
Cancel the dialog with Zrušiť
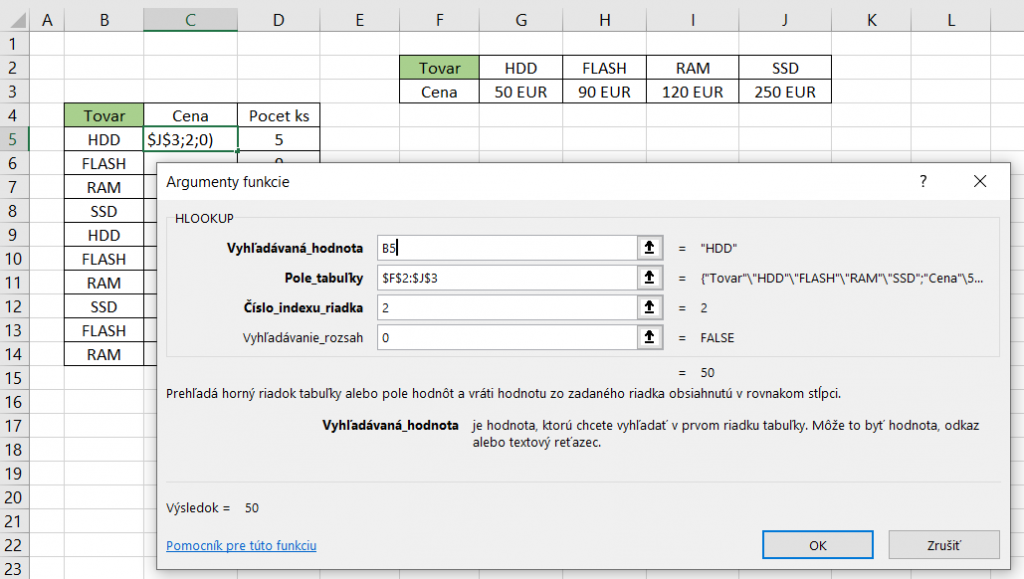pyautogui.click(x=944, y=545)
